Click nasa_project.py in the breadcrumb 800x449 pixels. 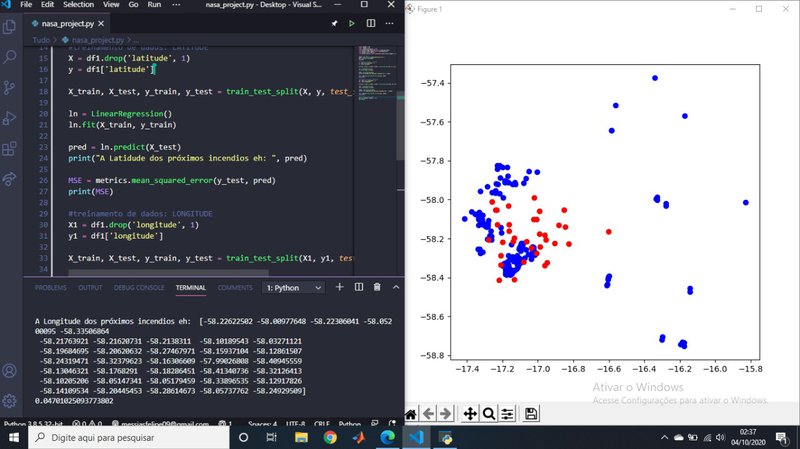97,40
